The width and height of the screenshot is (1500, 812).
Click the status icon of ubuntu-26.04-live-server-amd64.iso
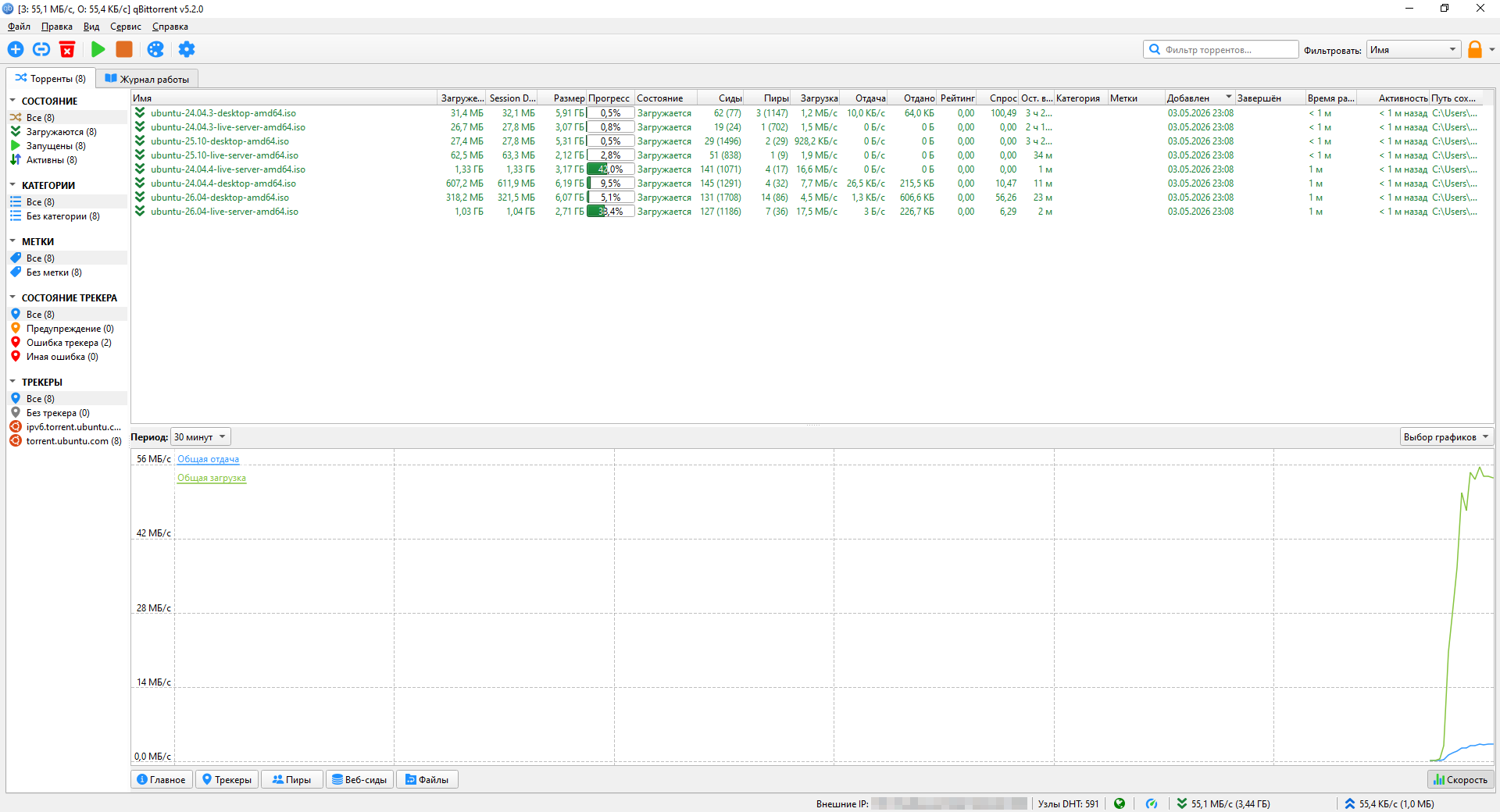point(140,211)
